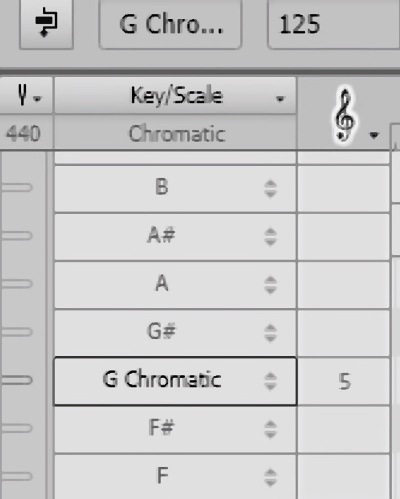Adjust the stepper arrows on G# row
The width and height of the screenshot is (400, 499).
pyautogui.click(x=270, y=333)
